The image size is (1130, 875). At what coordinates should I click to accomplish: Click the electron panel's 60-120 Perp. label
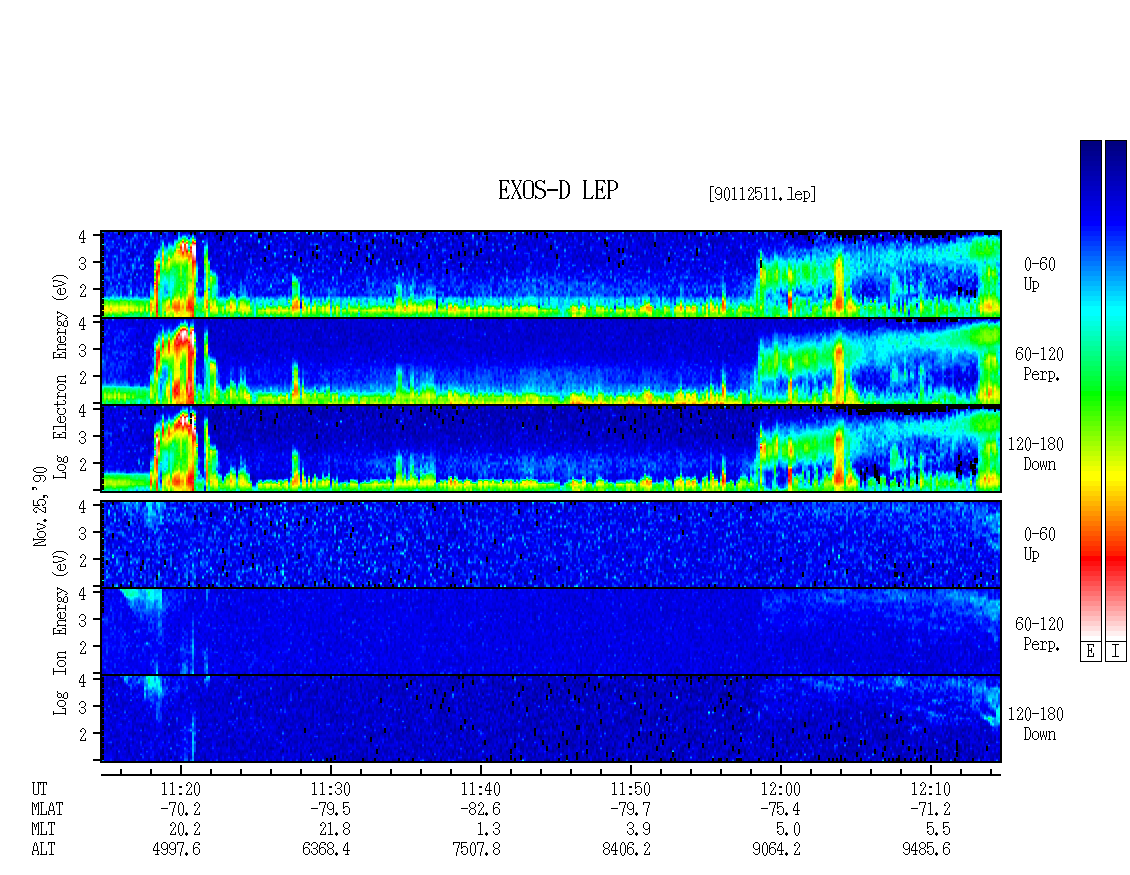[x=1039, y=364]
